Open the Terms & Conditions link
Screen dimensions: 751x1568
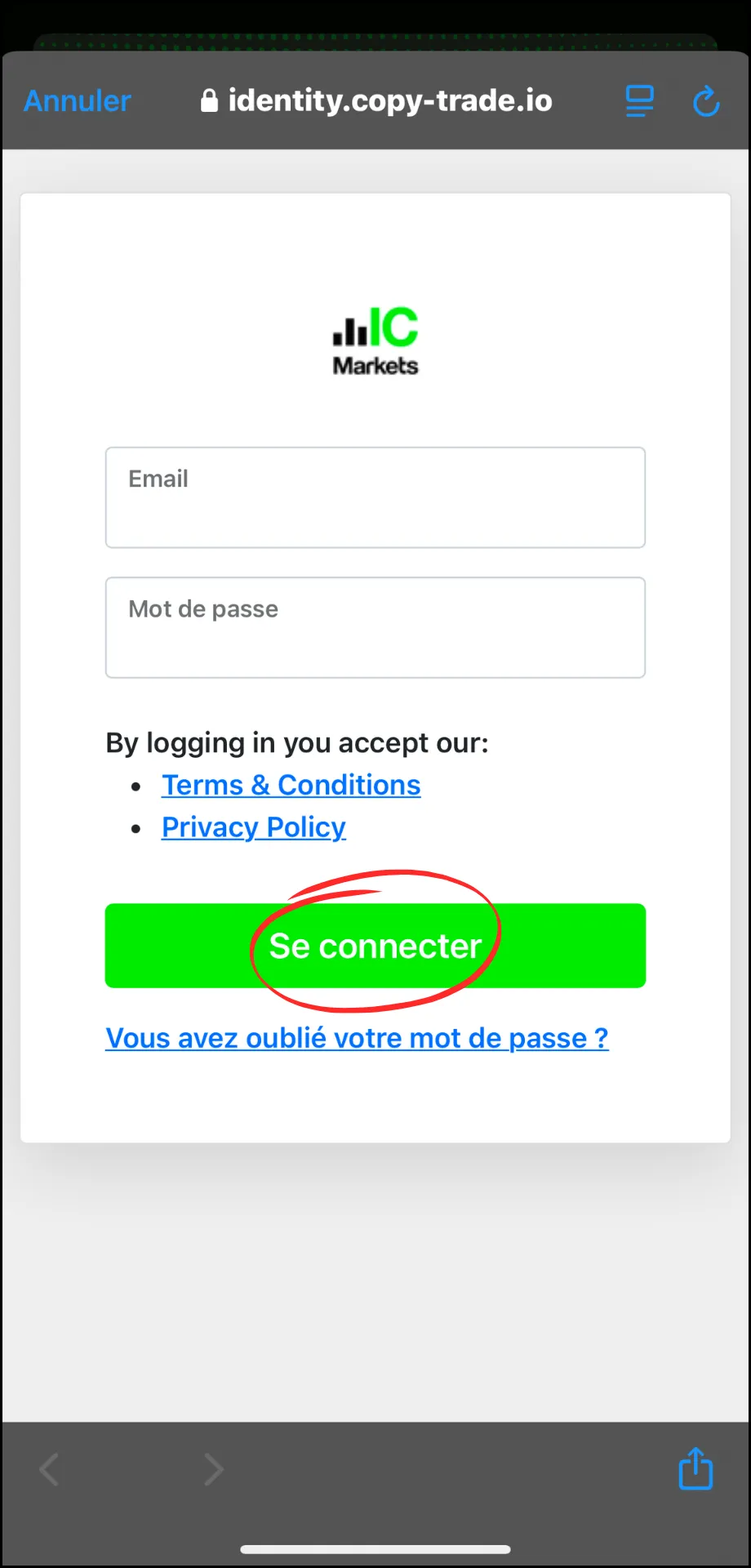[x=291, y=785]
